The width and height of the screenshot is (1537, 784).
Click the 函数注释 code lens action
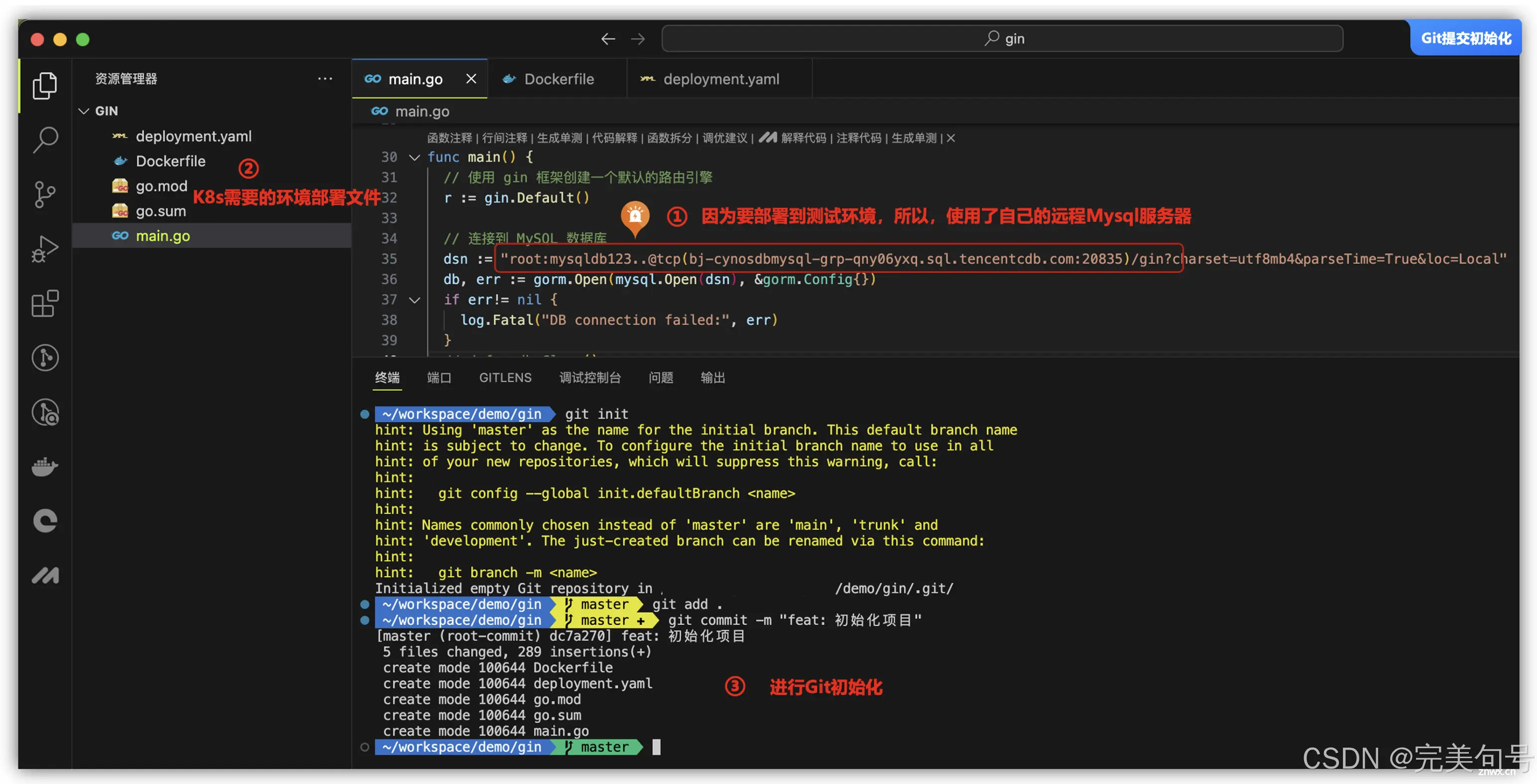point(449,138)
